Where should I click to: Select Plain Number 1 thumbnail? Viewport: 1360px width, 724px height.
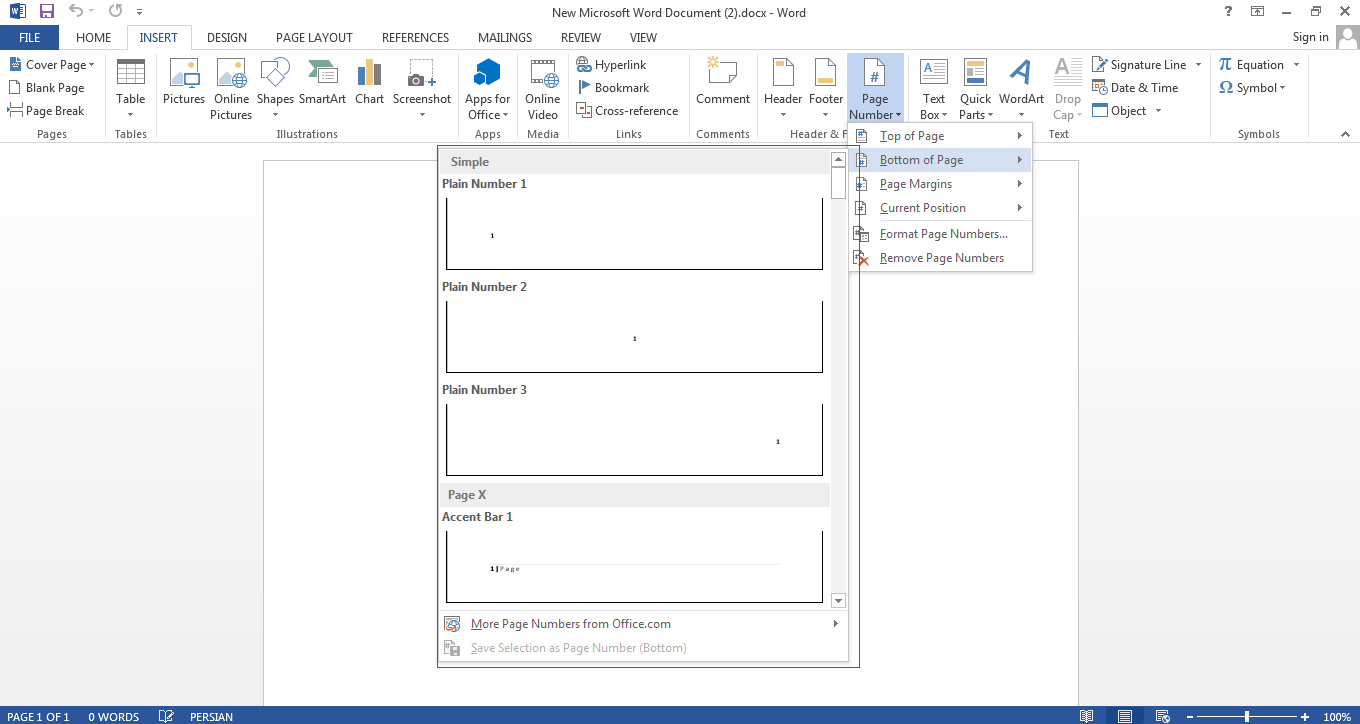point(634,233)
